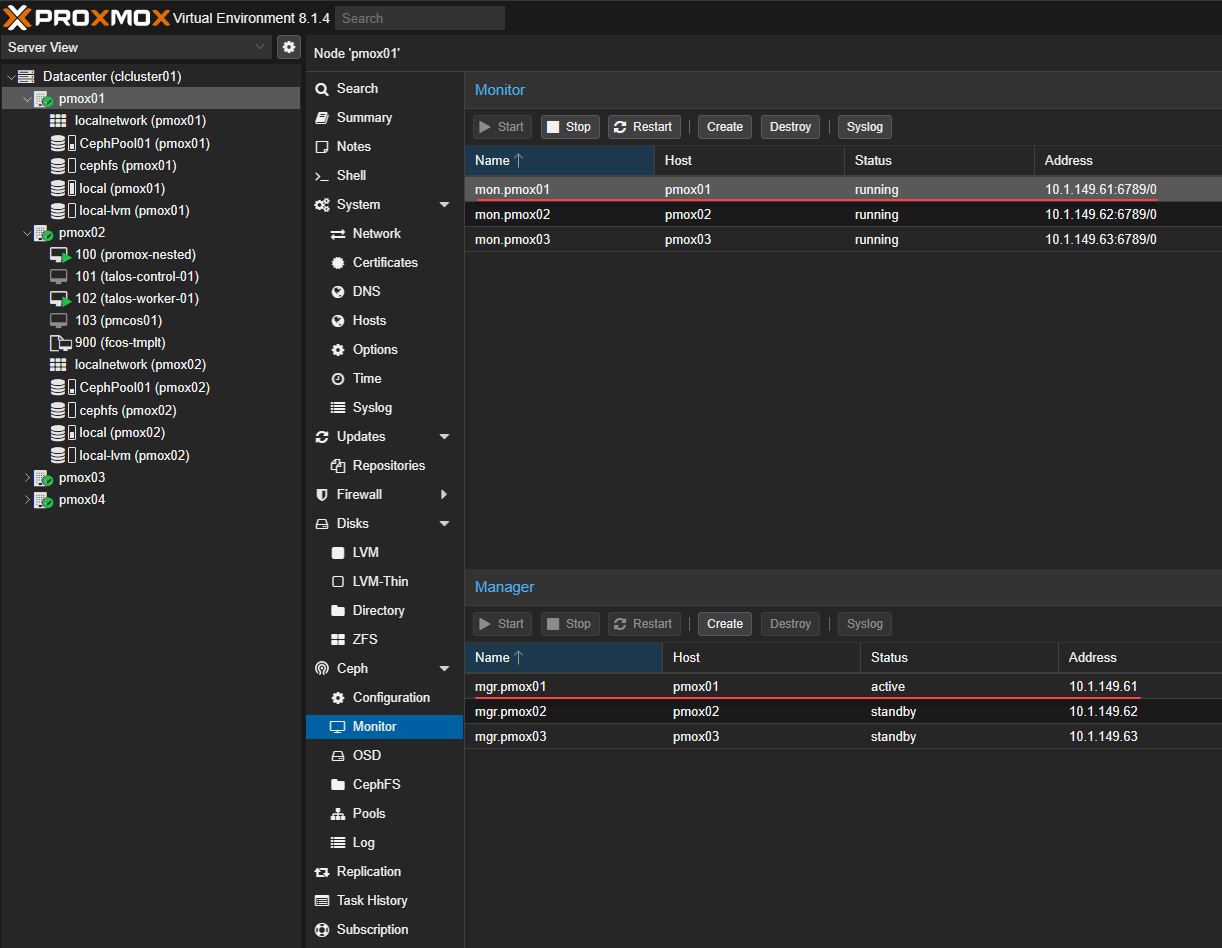The width and height of the screenshot is (1222, 948).
Task: Click the top Search input field
Action: 420,18
